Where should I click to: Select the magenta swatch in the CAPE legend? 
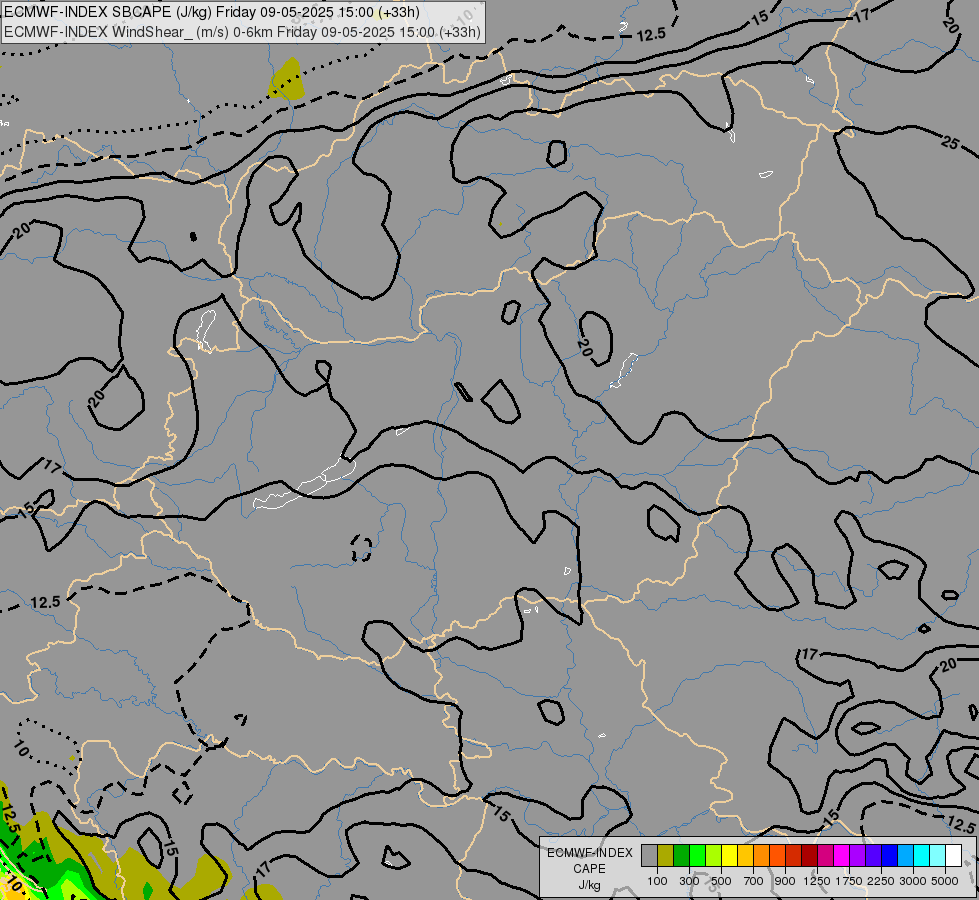842,855
